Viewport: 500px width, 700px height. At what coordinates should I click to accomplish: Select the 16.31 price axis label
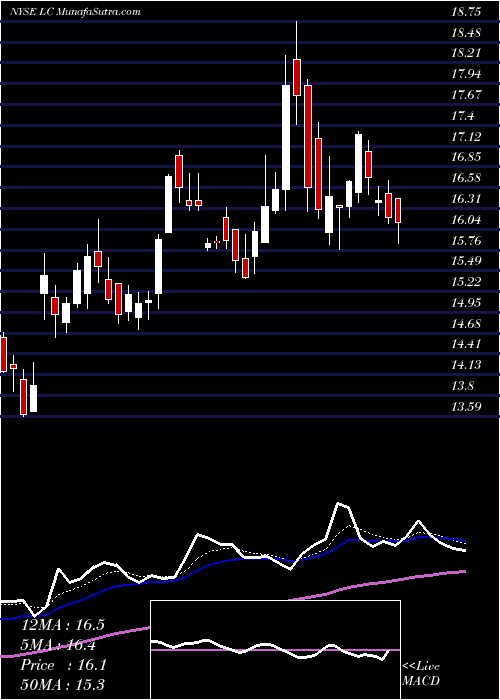click(x=466, y=199)
